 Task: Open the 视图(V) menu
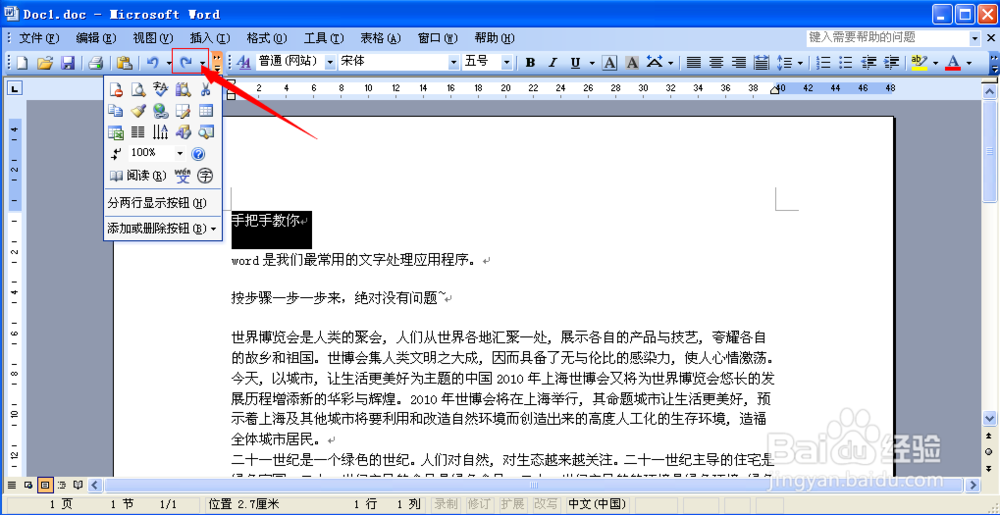pyautogui.click(x=152, y=38)
